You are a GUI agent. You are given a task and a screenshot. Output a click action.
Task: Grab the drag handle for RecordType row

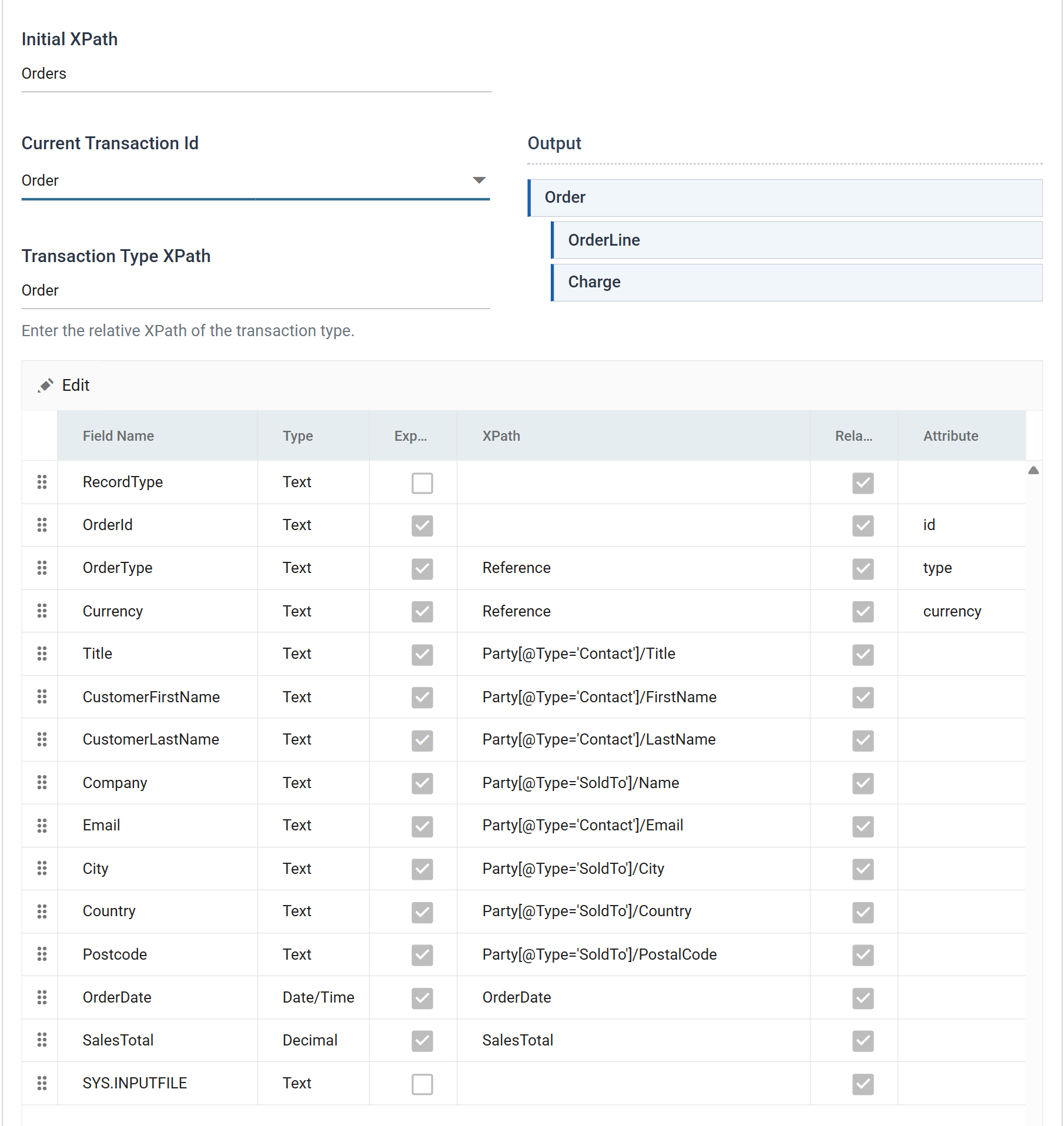tap(42, 482)
